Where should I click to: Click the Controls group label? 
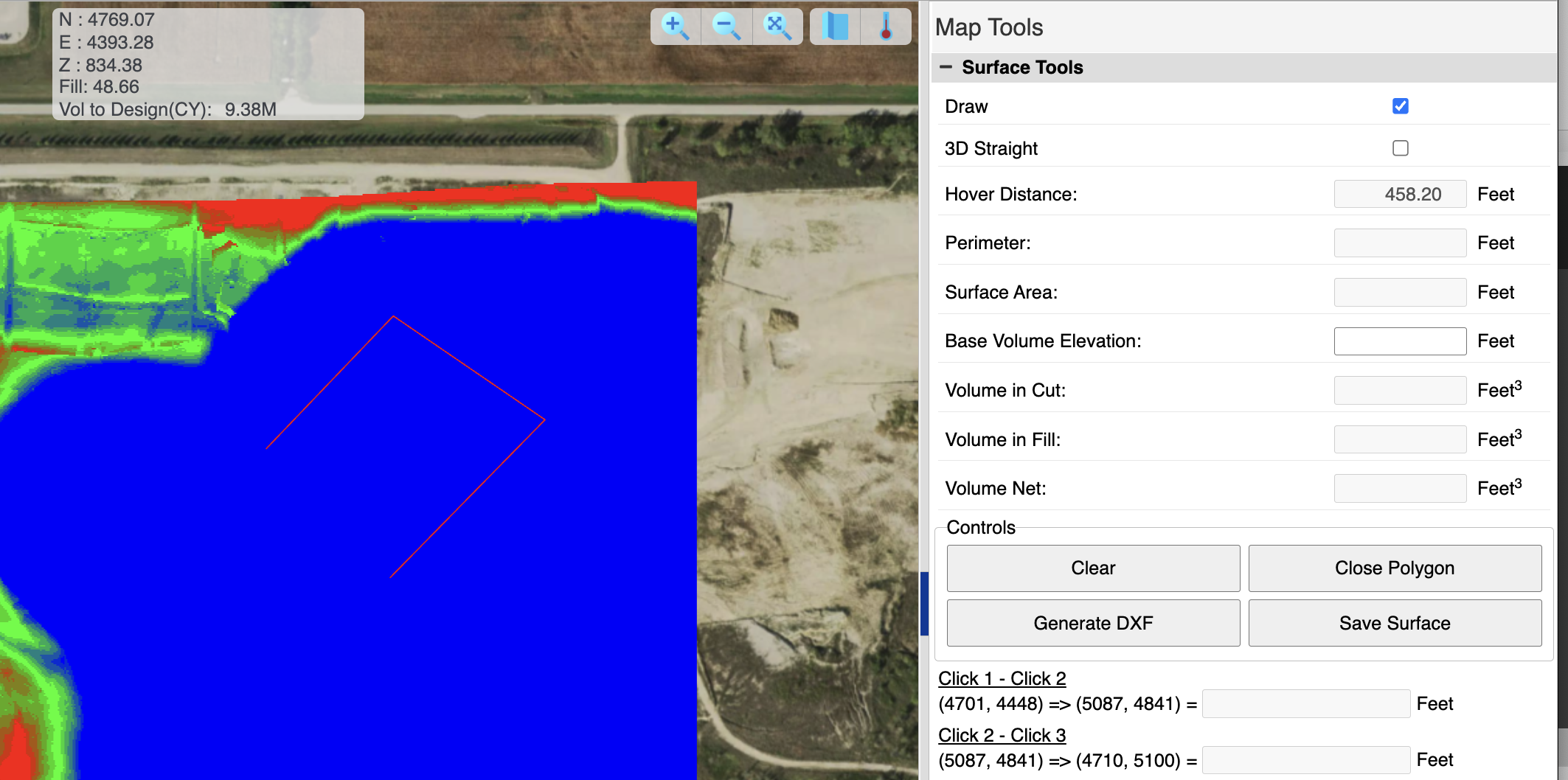[981, 527]
